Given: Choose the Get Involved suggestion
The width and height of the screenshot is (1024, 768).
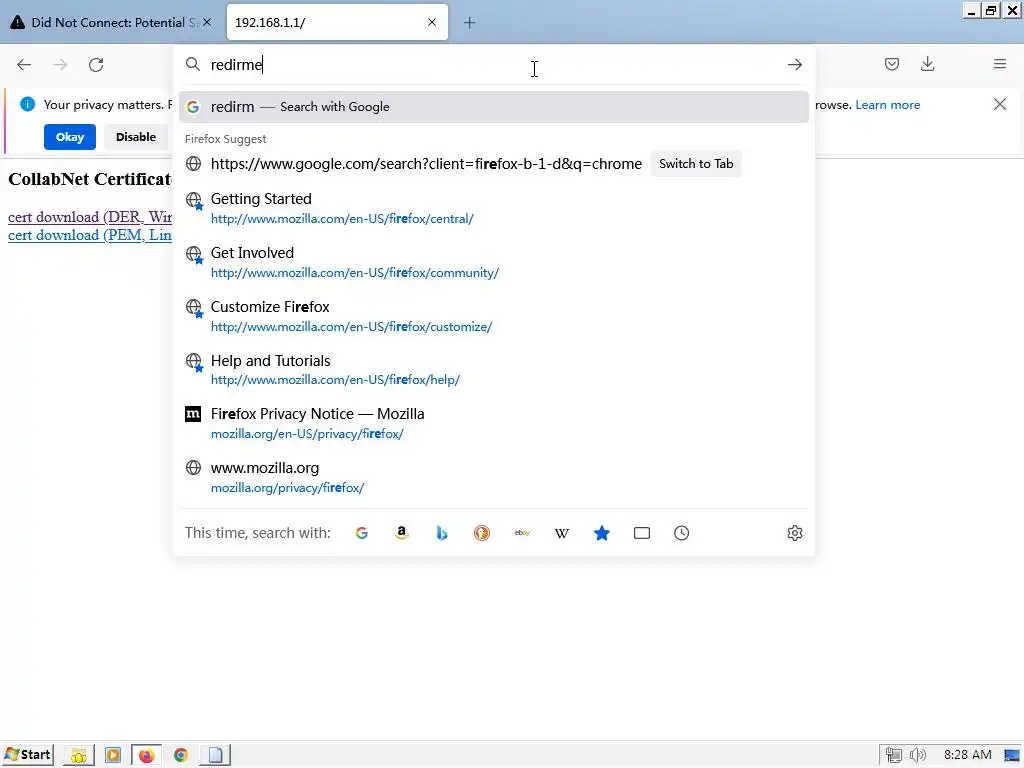Looking at the screenshot, I should click(x=494, y=263).
